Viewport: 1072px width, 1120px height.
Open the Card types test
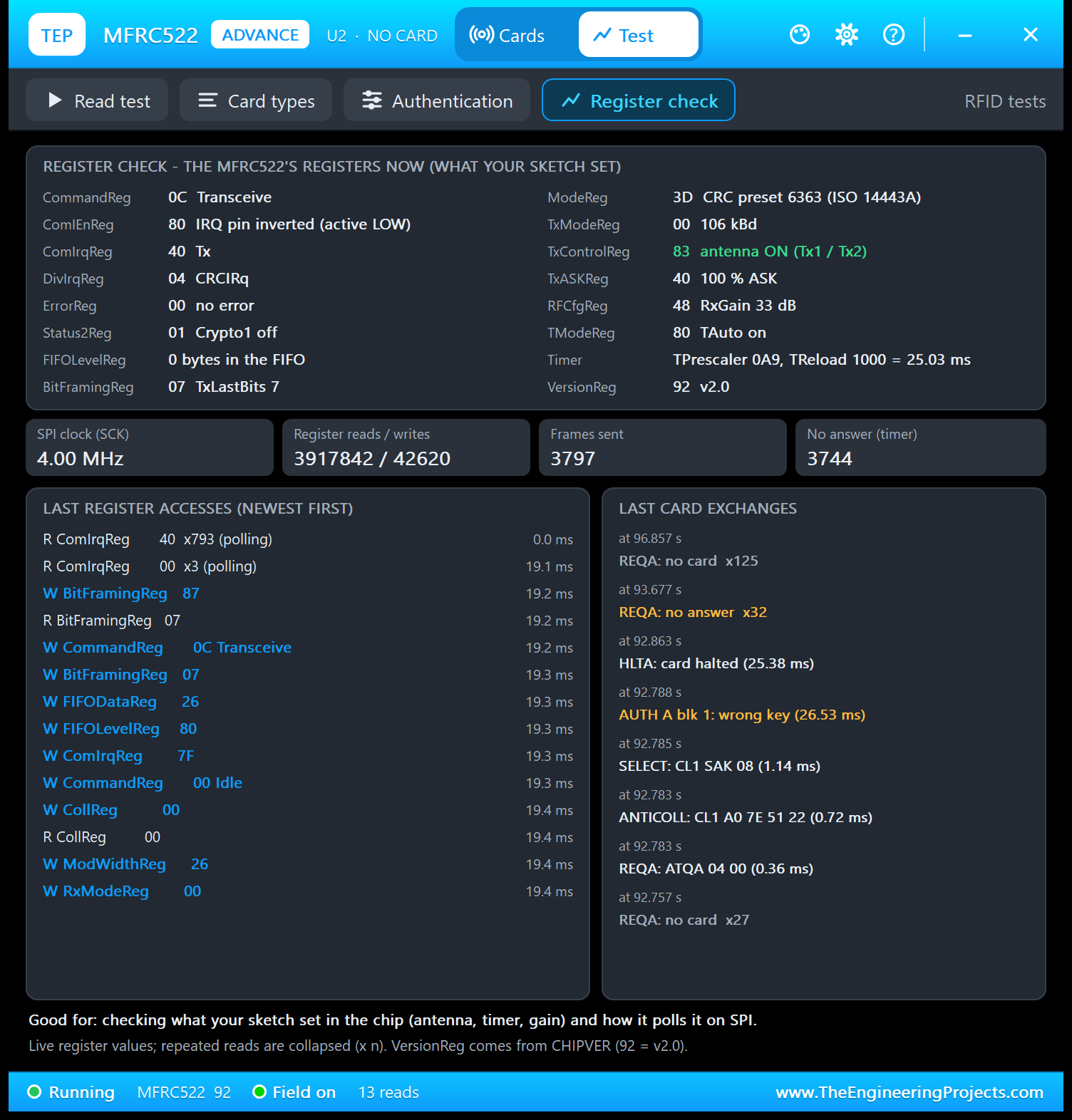click(x=256, y=100)
